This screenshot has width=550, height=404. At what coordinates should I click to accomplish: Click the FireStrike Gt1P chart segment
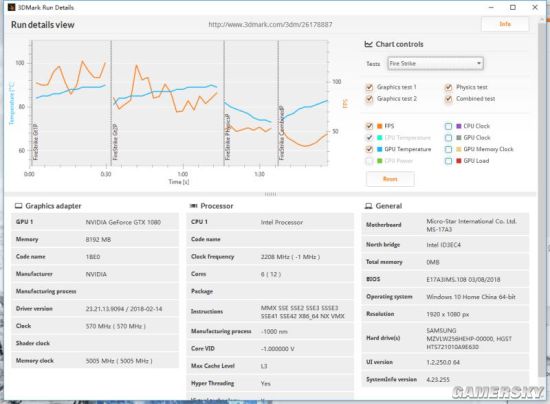click(x=72, y=103)
